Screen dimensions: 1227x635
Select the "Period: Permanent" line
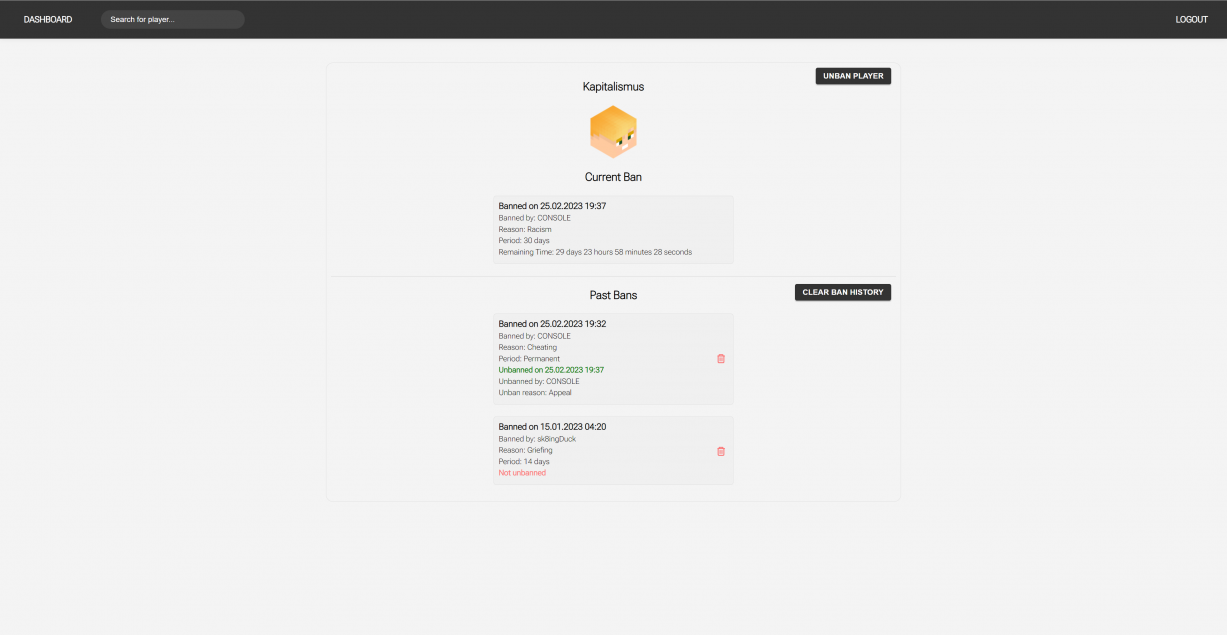pyautogui.click(x=529, y=358)
